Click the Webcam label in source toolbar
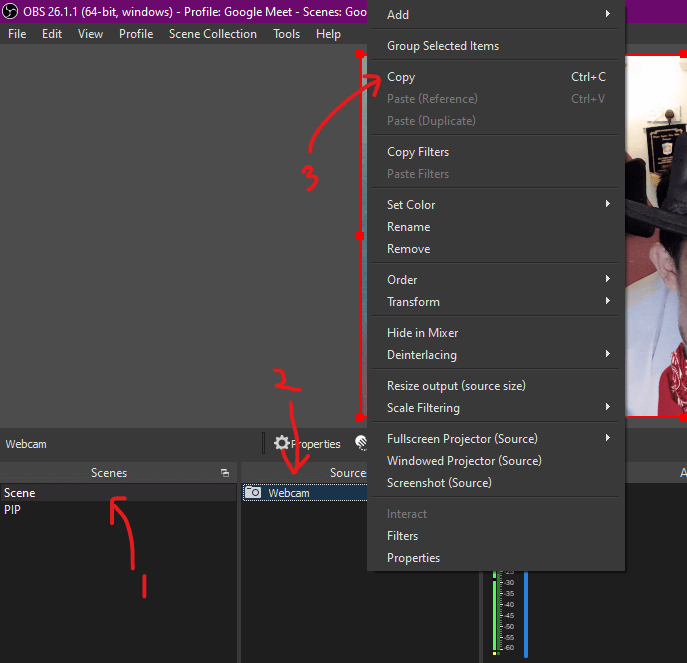This screenshot has width=687, height=663. (x=26, y=444)
